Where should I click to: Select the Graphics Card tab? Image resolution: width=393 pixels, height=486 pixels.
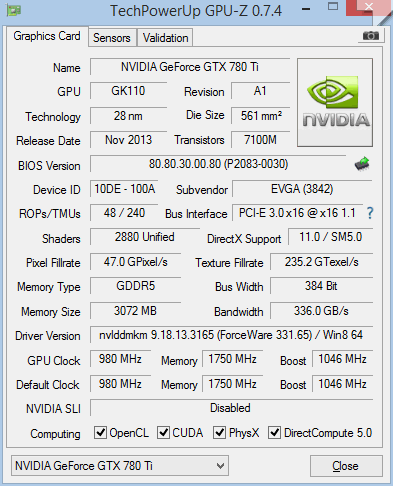tap(47, 36)
